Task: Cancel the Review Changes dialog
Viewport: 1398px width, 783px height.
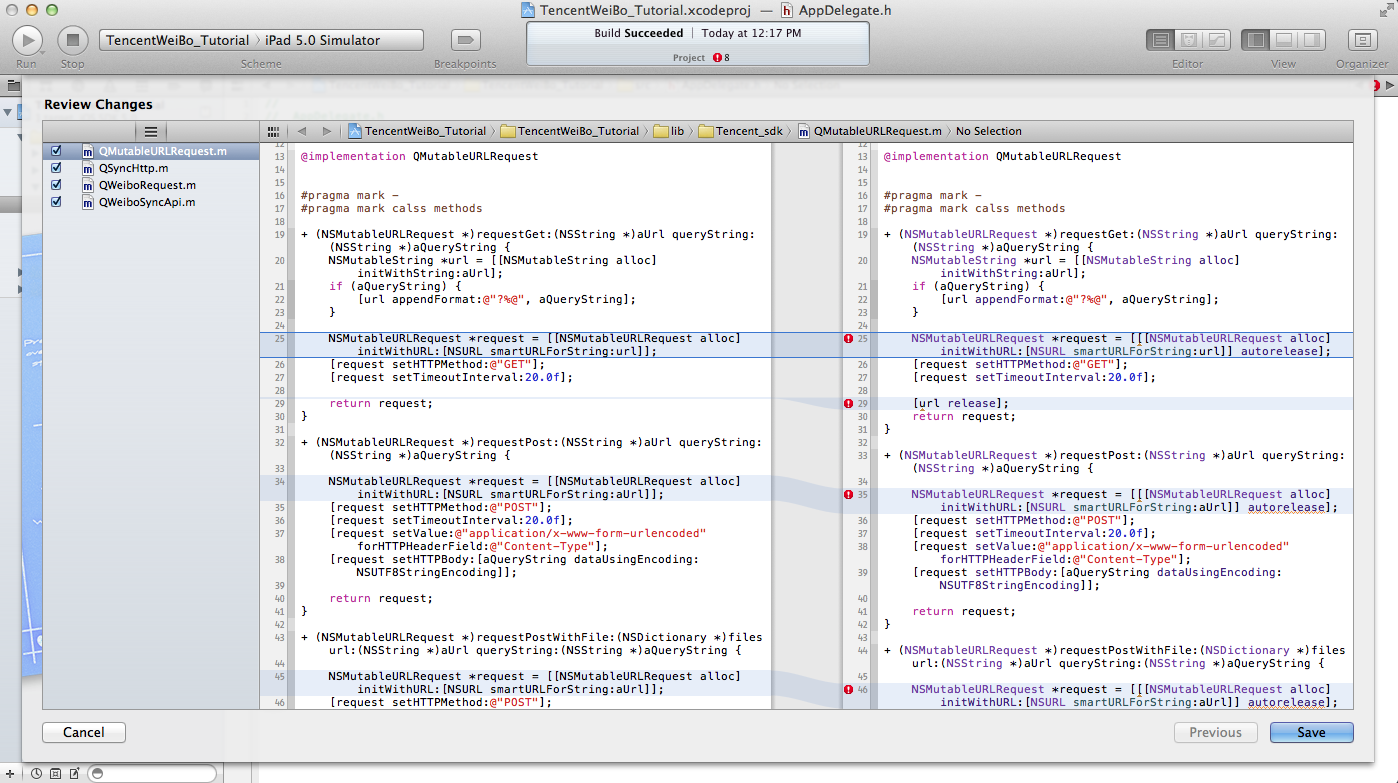Action: (x=83, y=732)
